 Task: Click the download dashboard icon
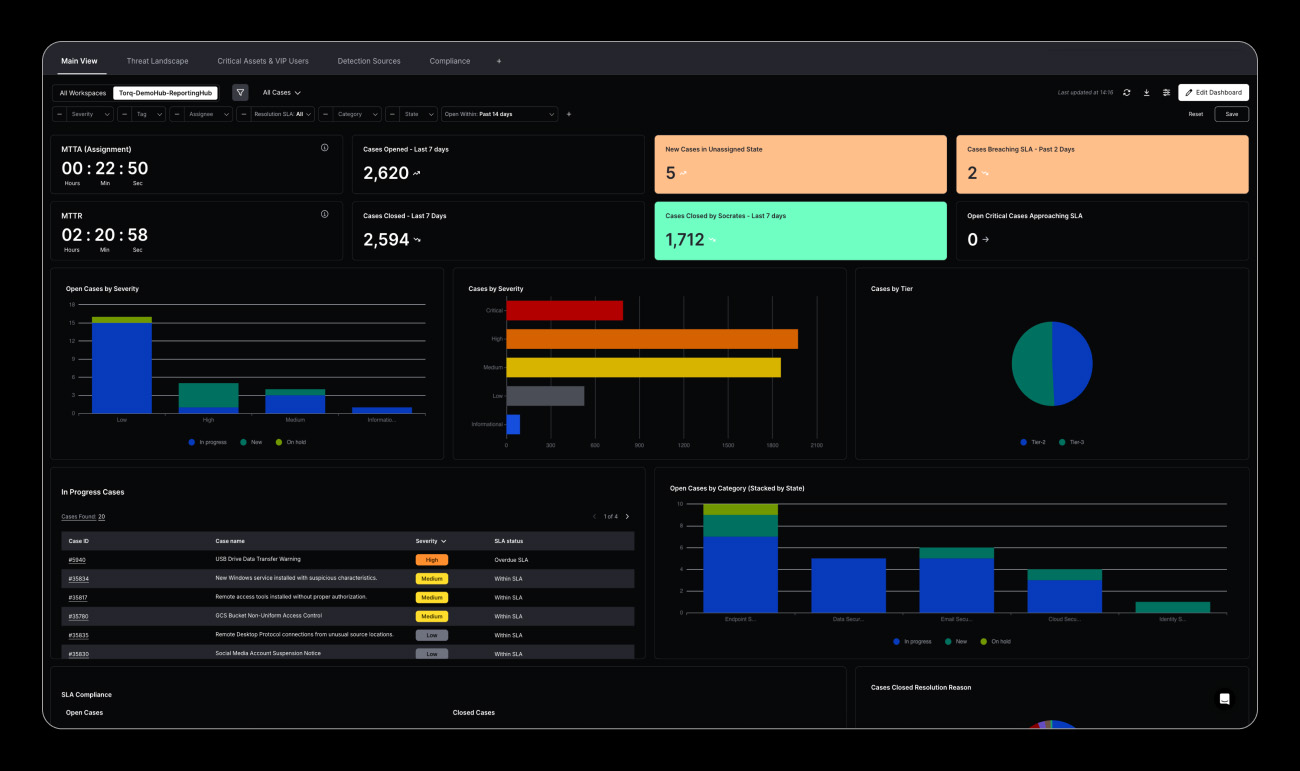(x=1147, y=92)
